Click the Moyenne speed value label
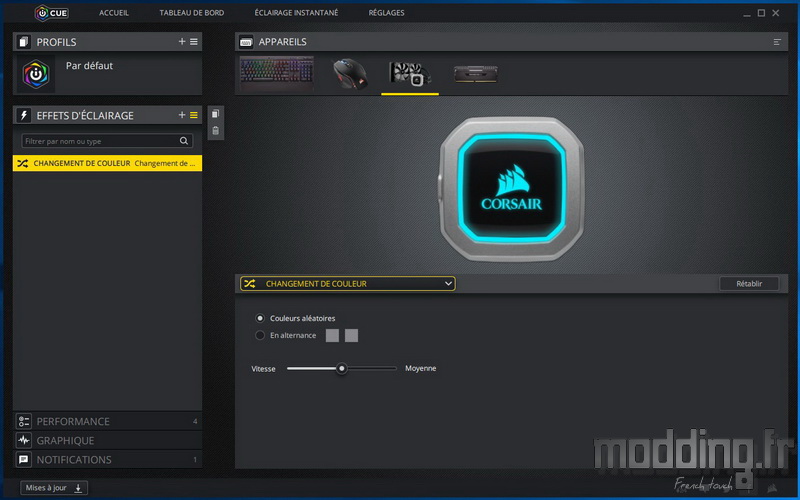 coord(420,368)
